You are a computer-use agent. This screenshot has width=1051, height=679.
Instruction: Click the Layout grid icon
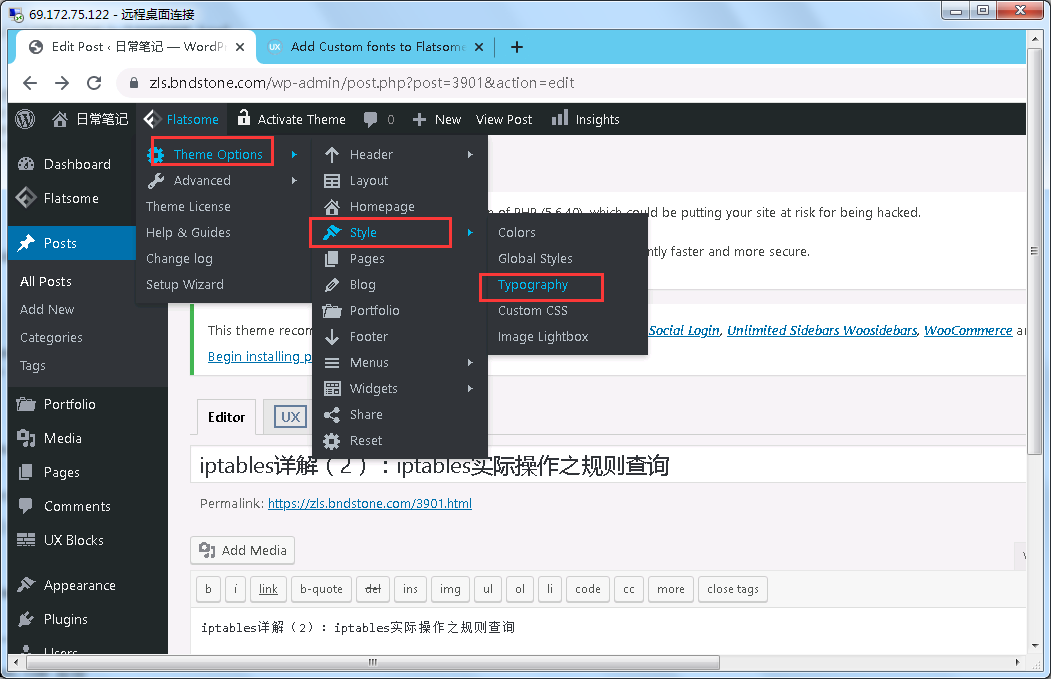click(x=332, y=181)
